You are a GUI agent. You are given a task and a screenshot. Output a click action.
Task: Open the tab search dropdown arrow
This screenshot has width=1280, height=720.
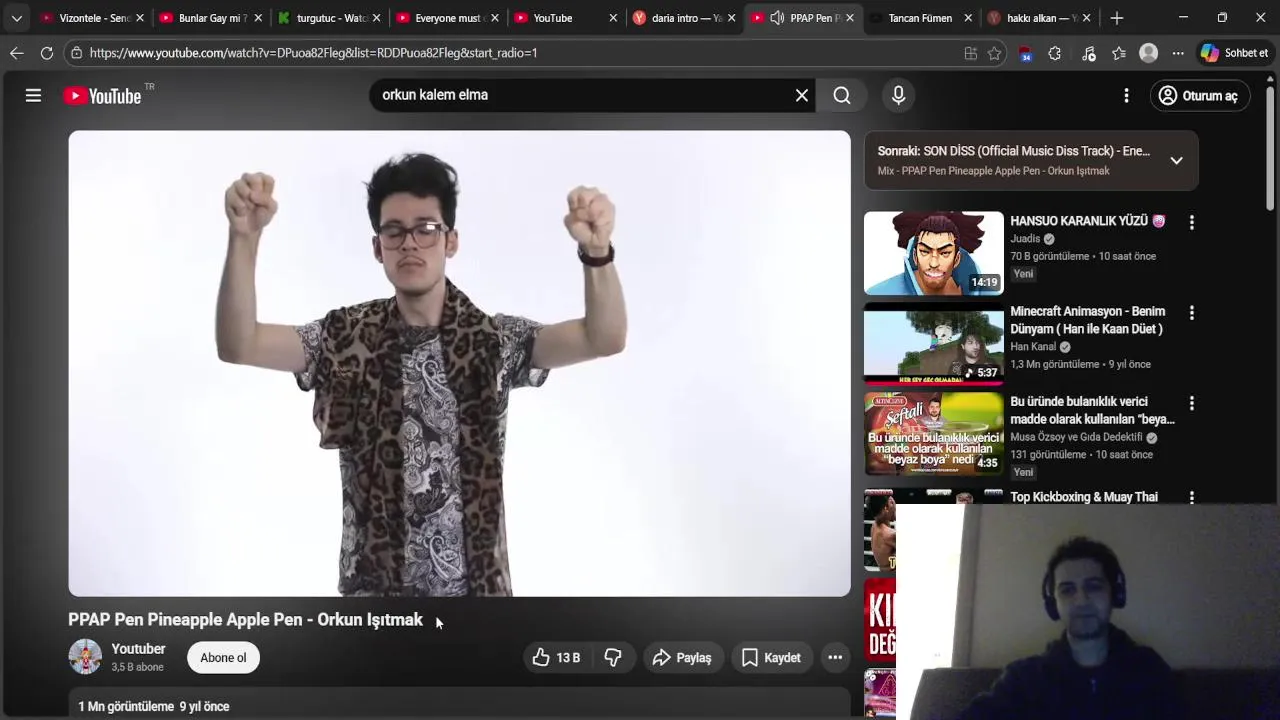point(16,18)
